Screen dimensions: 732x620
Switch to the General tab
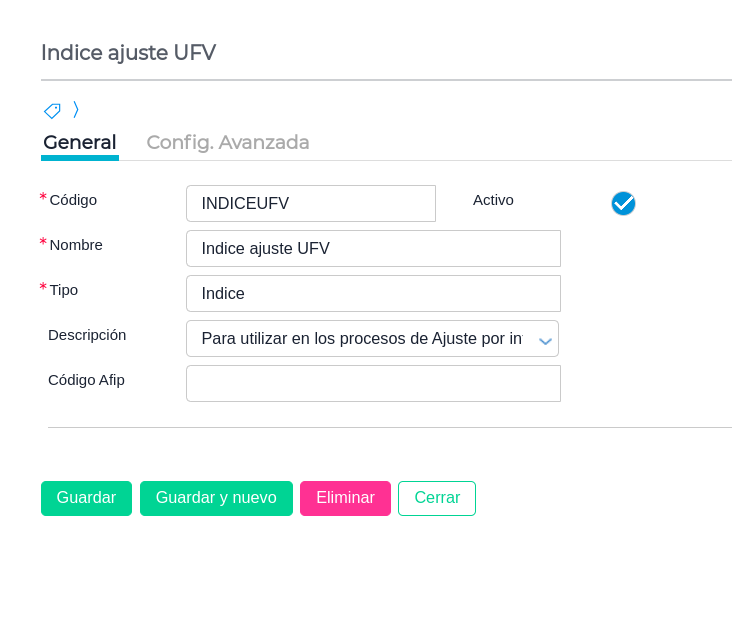[80, 142]
